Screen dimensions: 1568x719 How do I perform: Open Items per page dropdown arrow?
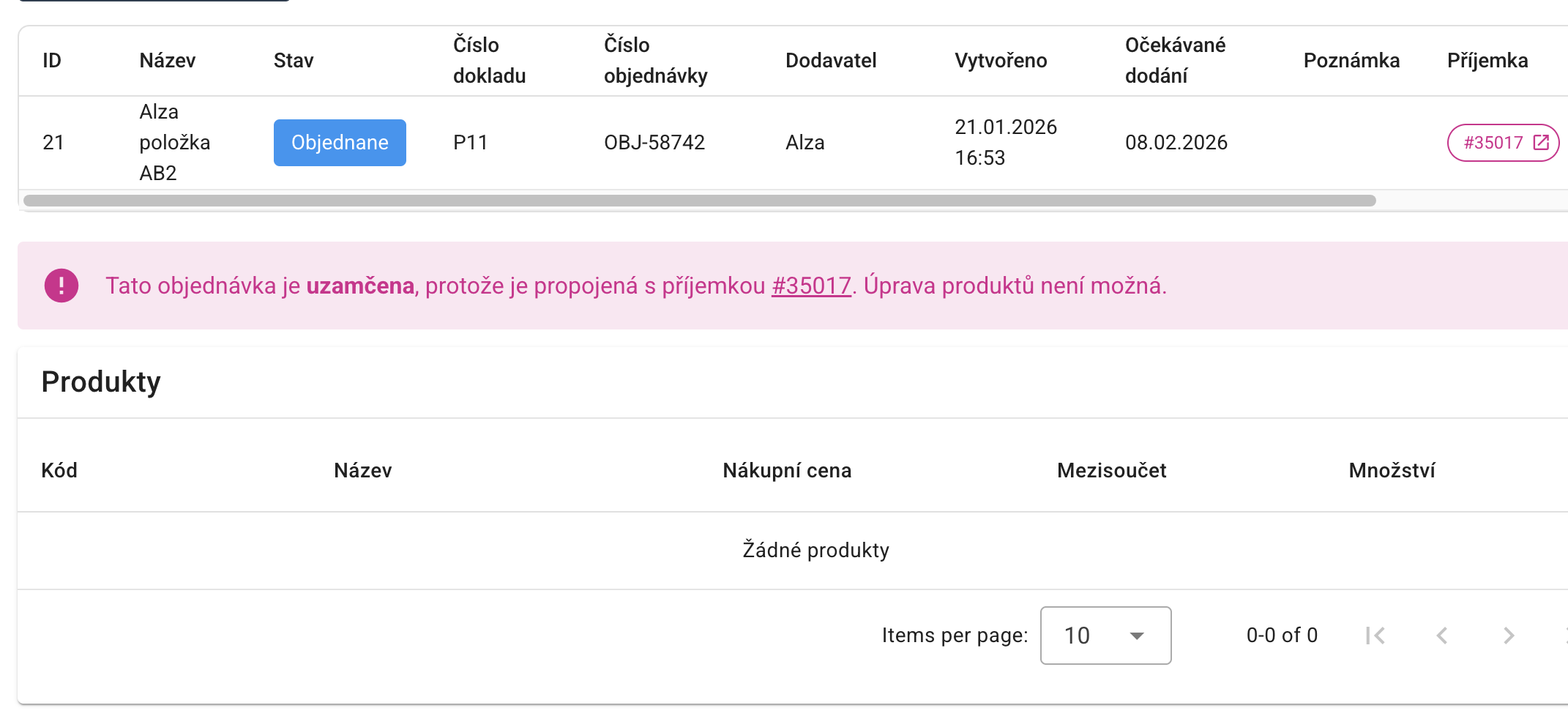[1137, 636]
